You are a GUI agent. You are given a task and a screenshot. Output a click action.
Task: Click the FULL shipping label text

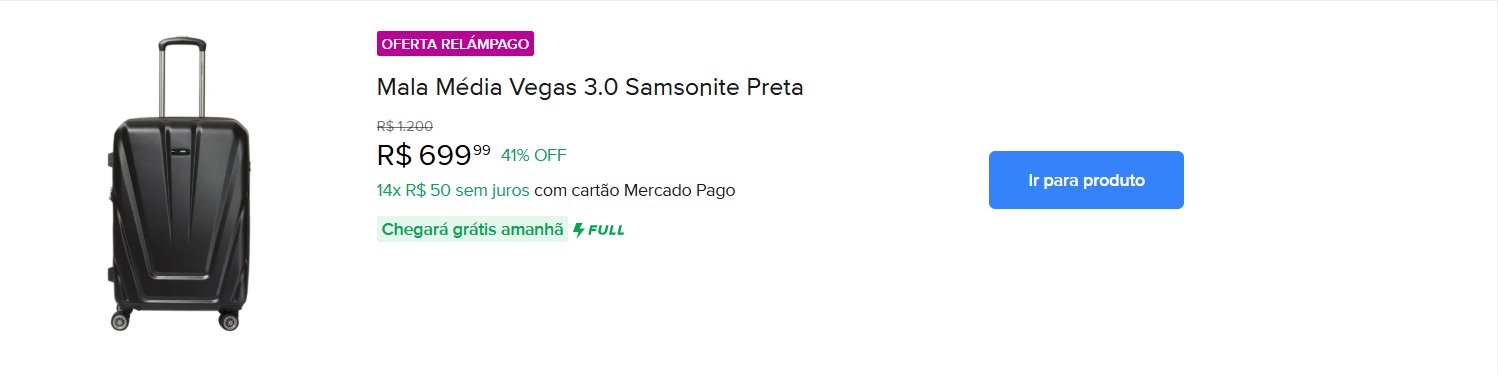(606, 230)
